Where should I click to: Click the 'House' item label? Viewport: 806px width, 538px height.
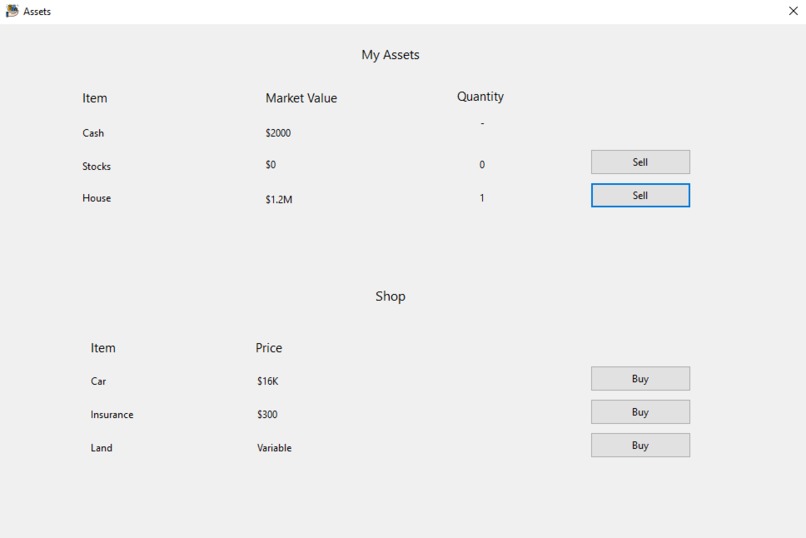point(96,198)
